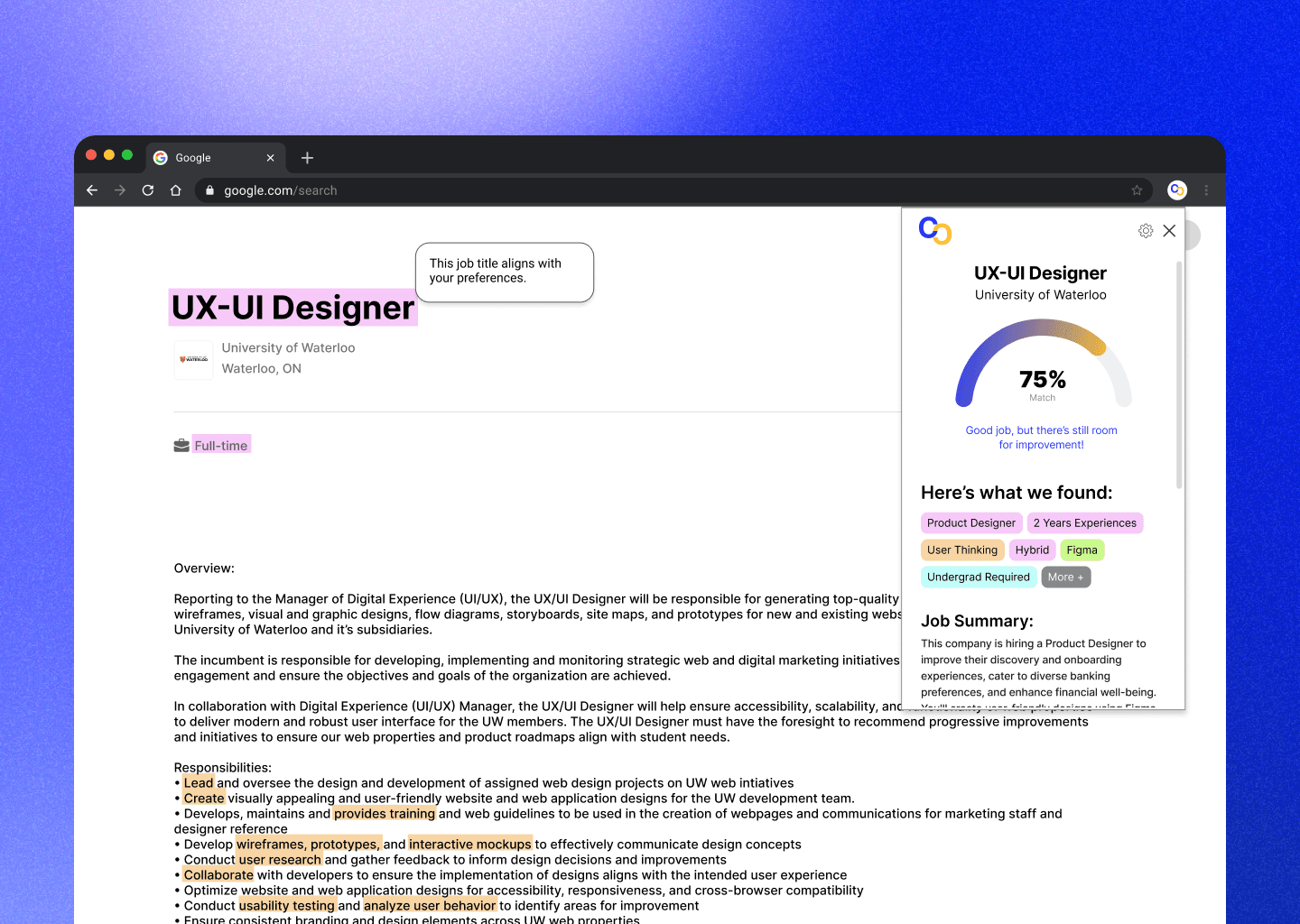This screenshot has width=1300, height=924.
Task: Click the 75% match gauge
Action: click(1043, 365)
